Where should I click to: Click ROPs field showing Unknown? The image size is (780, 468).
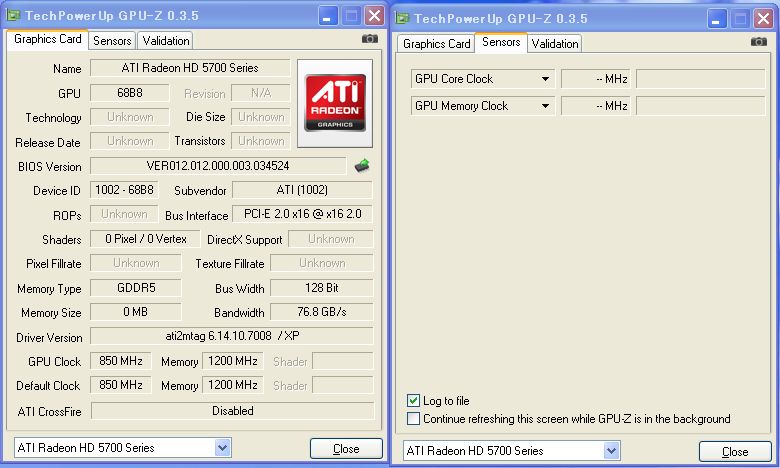point(124,214)
